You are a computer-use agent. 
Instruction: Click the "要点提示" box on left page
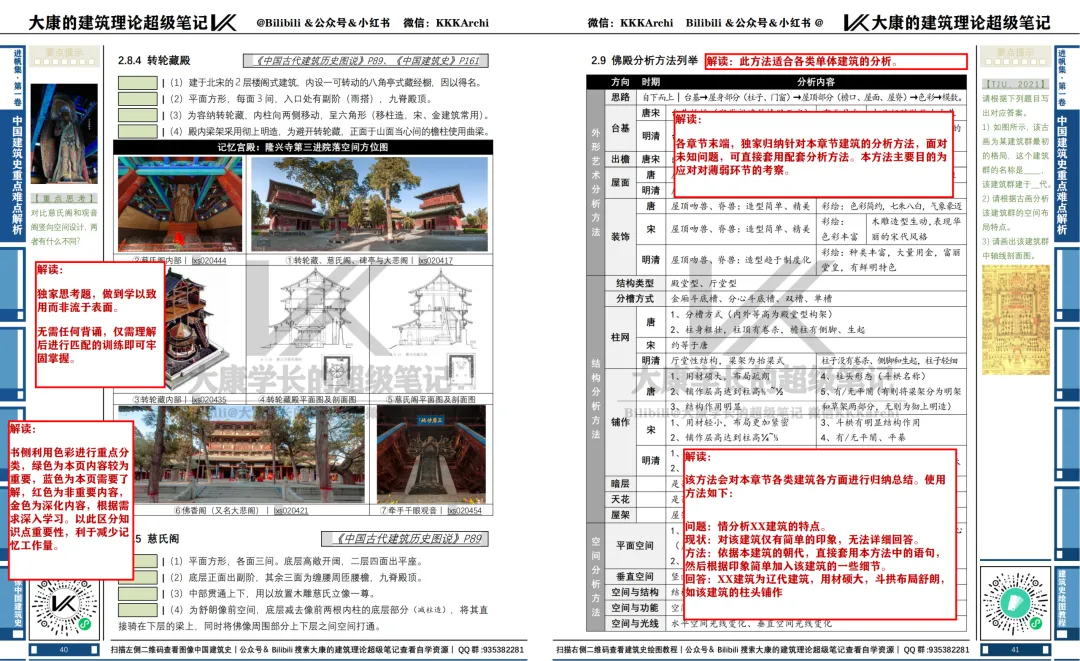65,56
